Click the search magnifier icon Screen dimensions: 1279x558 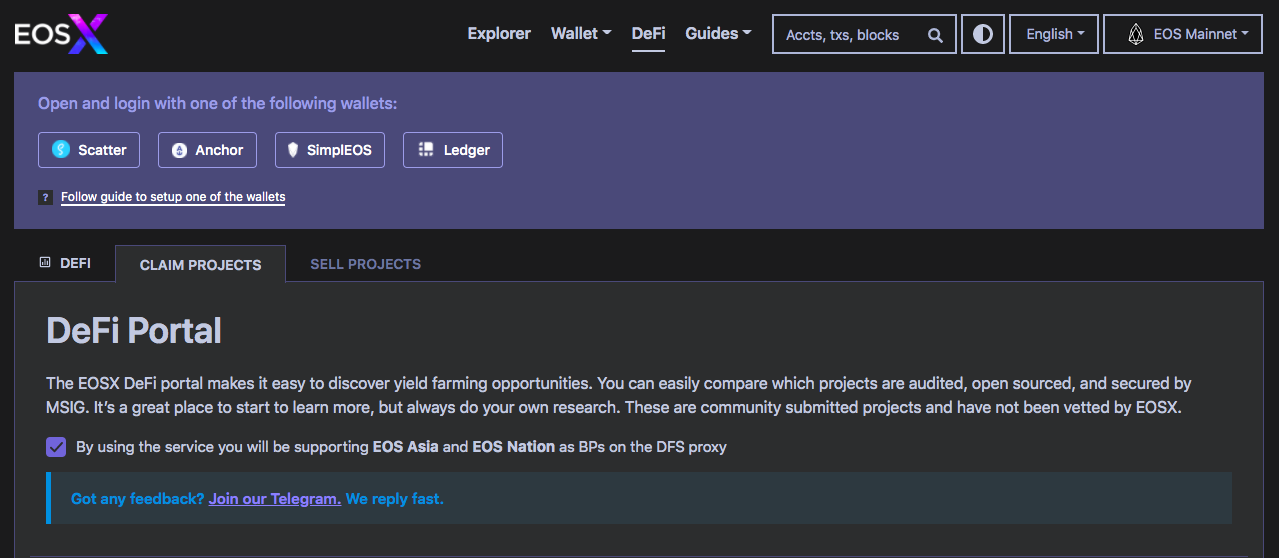[935, 35]
